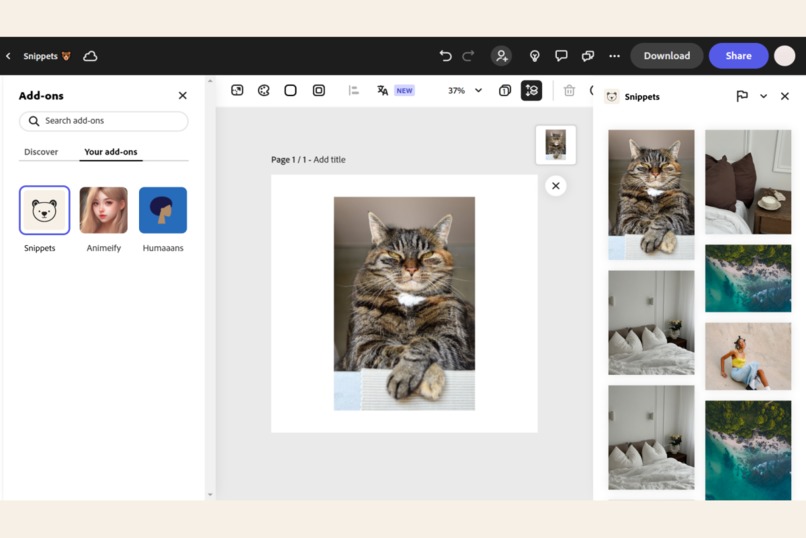Redo the last action
806x538 pixels.
coord(468,55)
